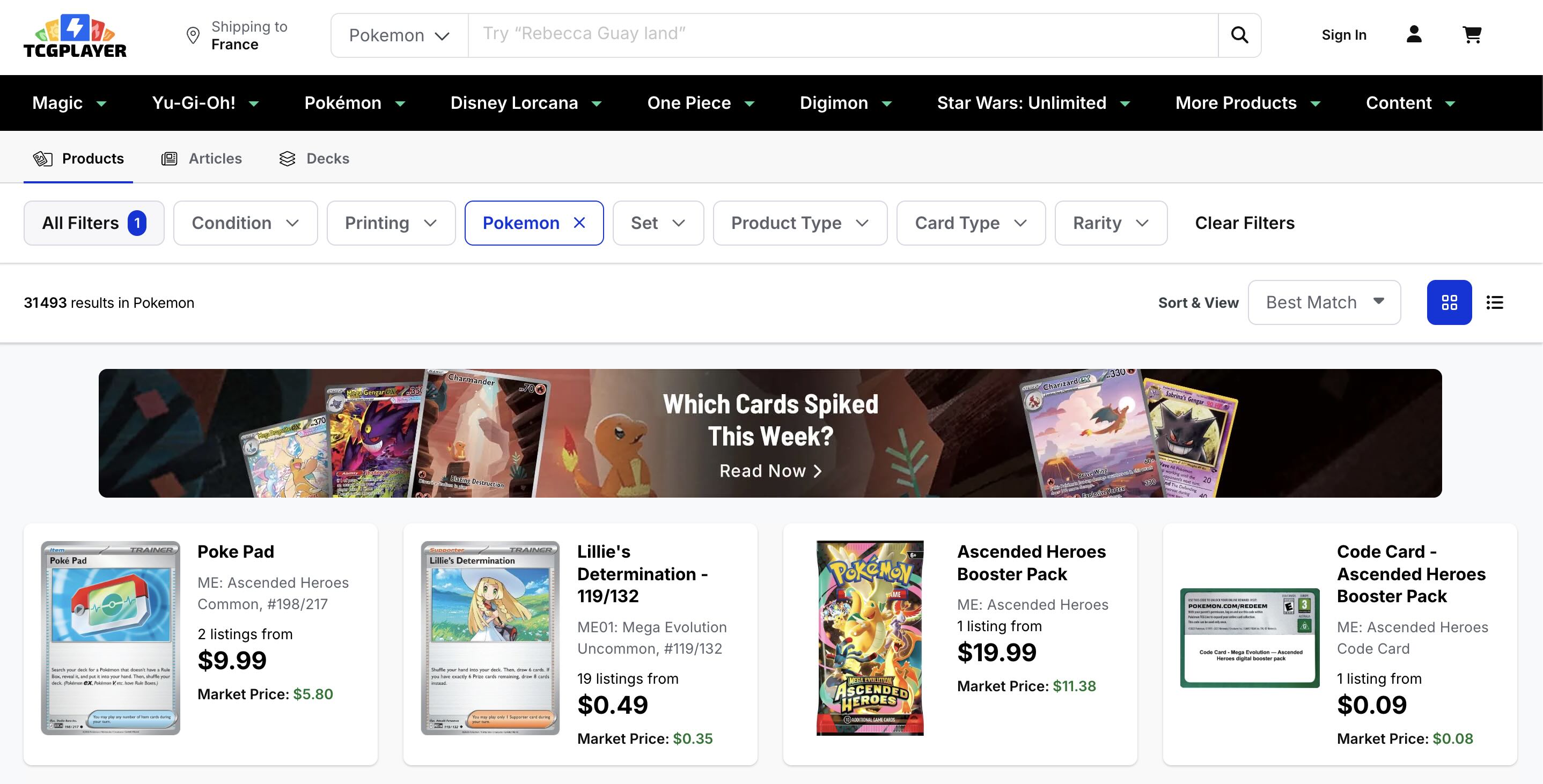
Task: Open the shopping cart
Action: [x=1472, y=35]
